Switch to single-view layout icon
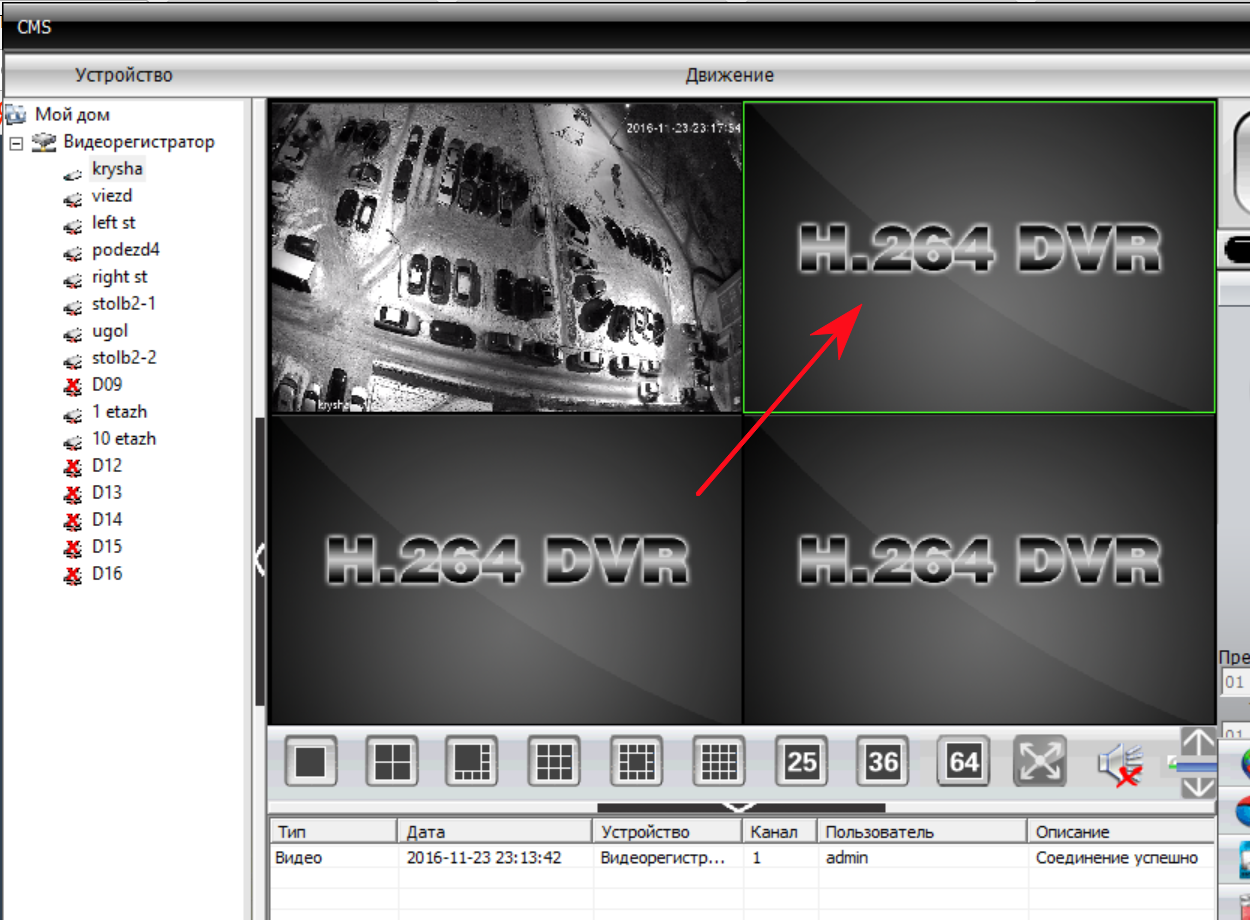1250x920 pixels. [x=311, y=762]
